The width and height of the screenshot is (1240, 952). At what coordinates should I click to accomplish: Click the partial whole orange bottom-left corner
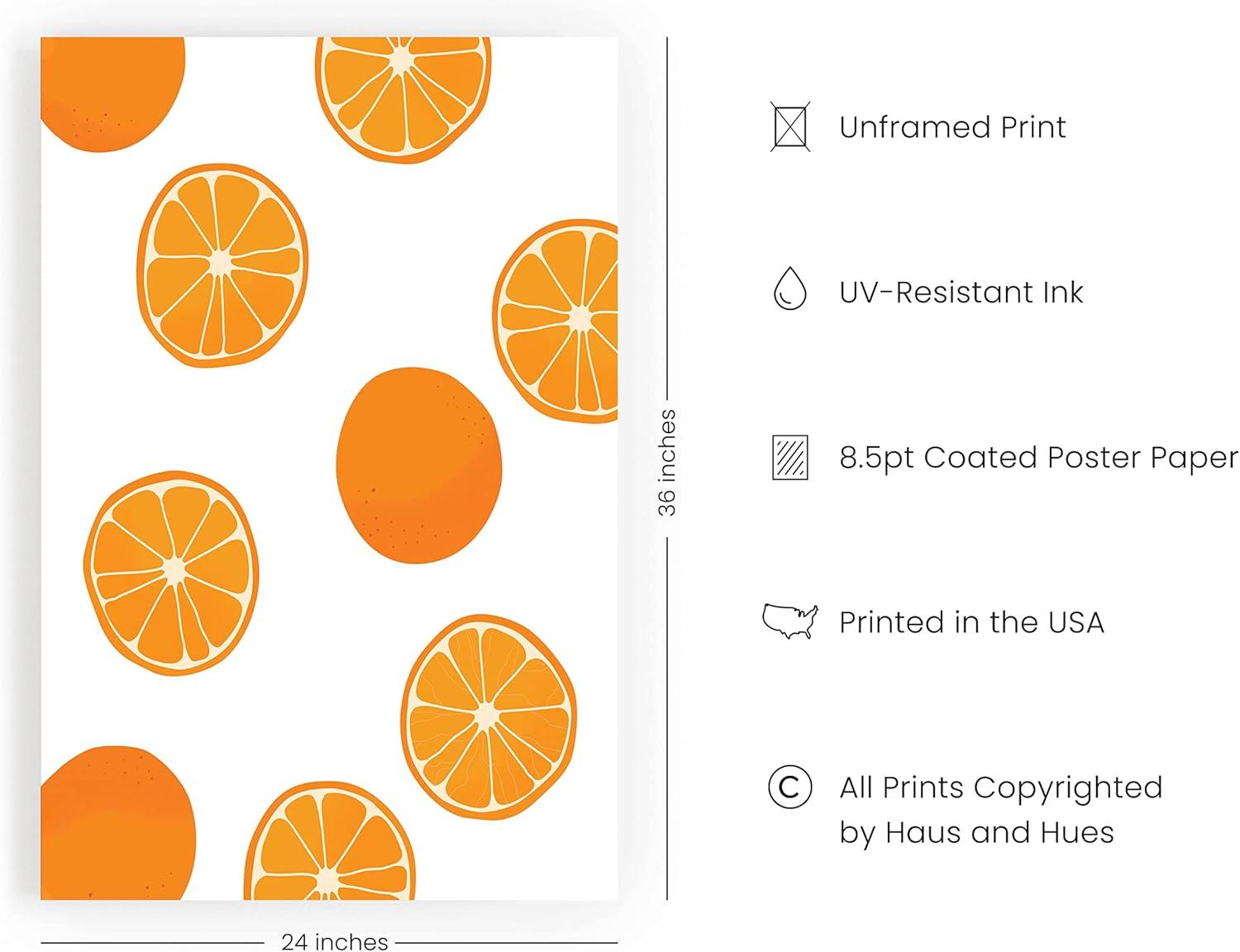click(118, 823)
